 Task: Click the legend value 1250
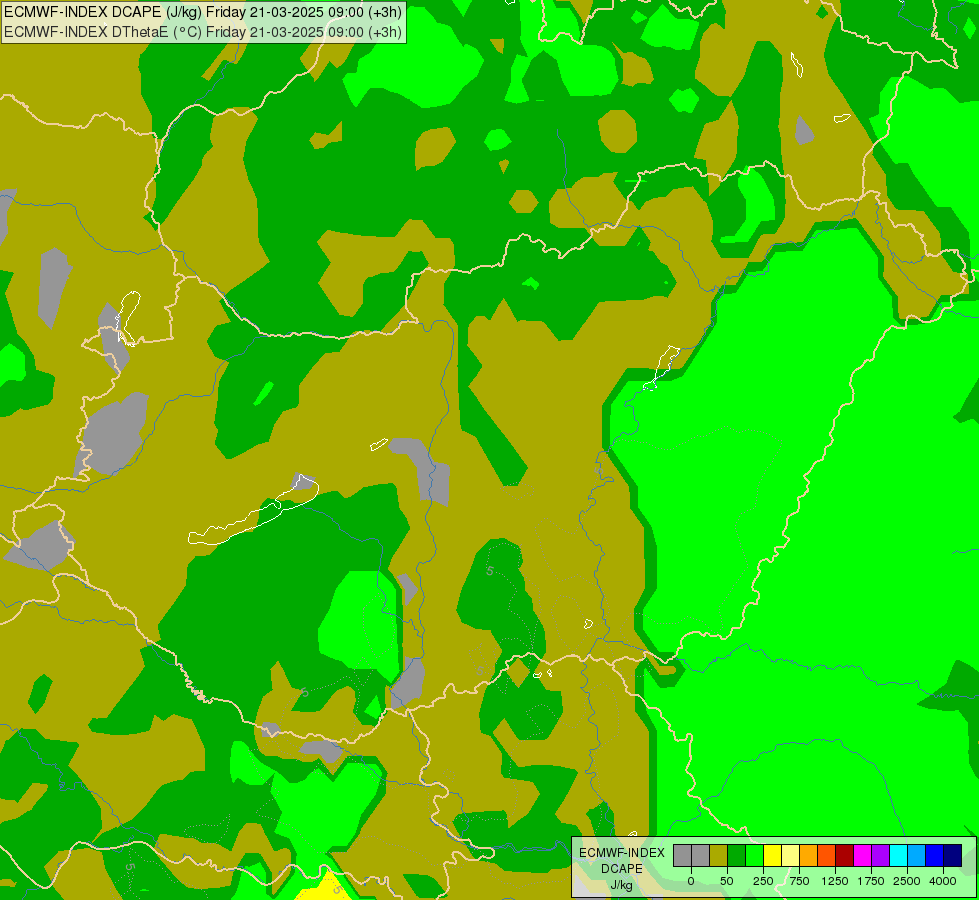(x=835, y=881)
